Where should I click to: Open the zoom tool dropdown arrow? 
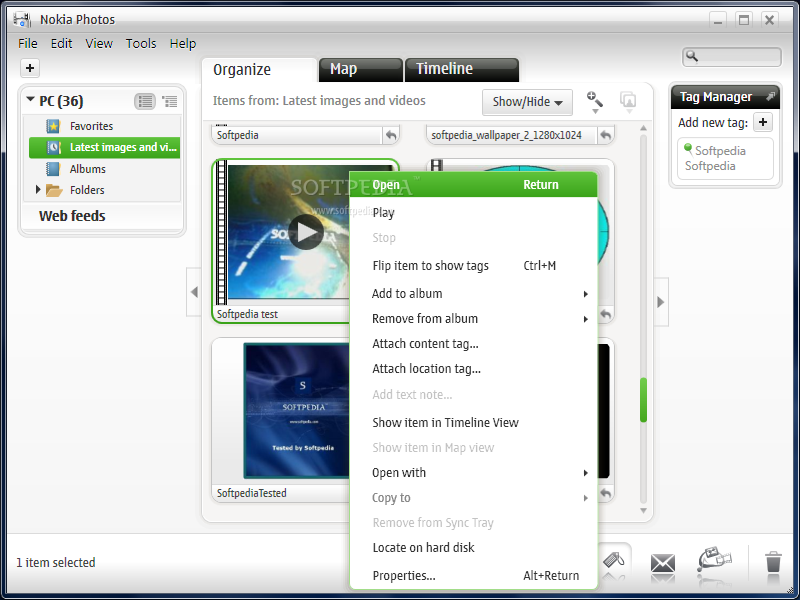click(x=595, y=111)
